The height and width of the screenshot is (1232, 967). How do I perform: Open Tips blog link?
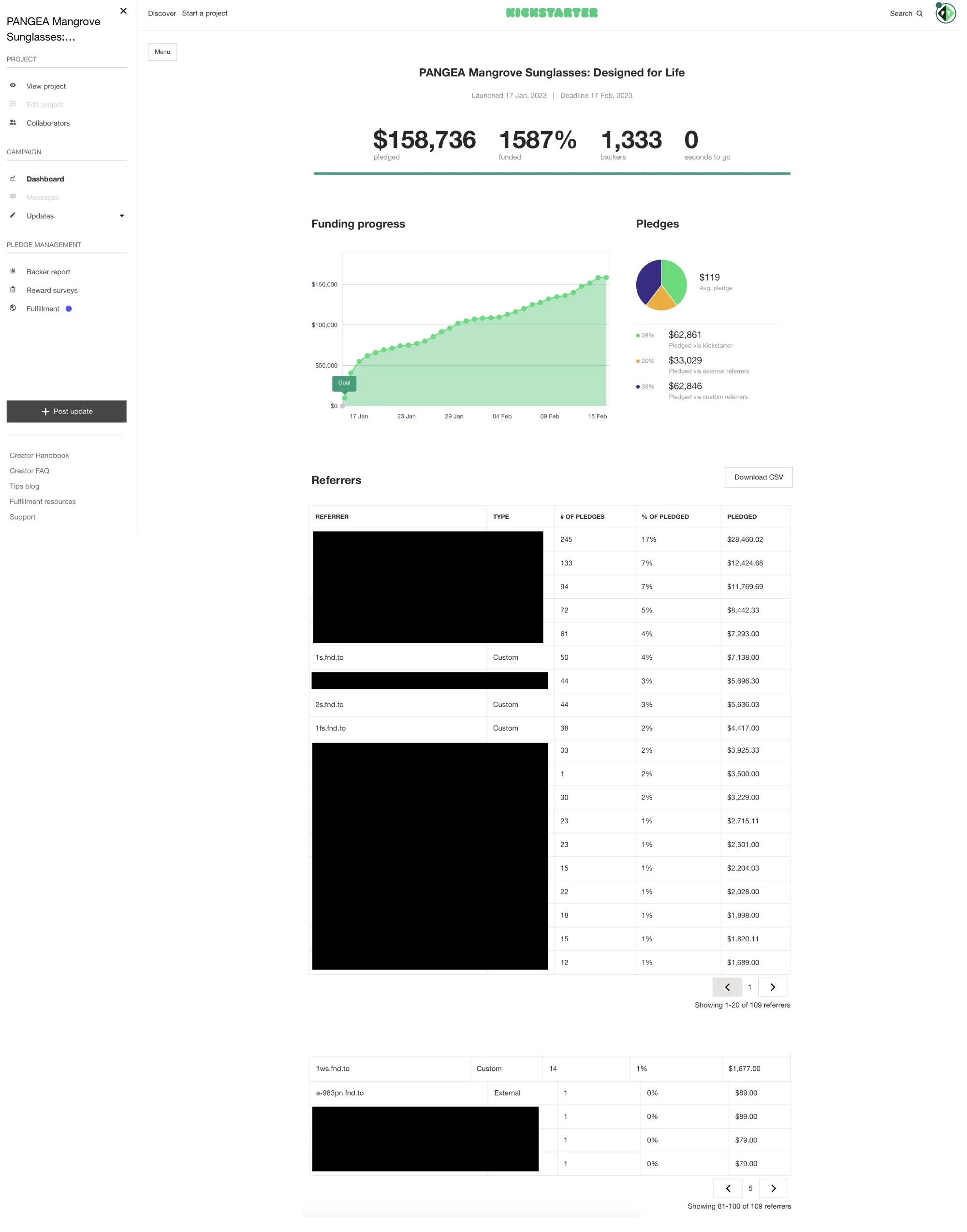coord(24,486)
